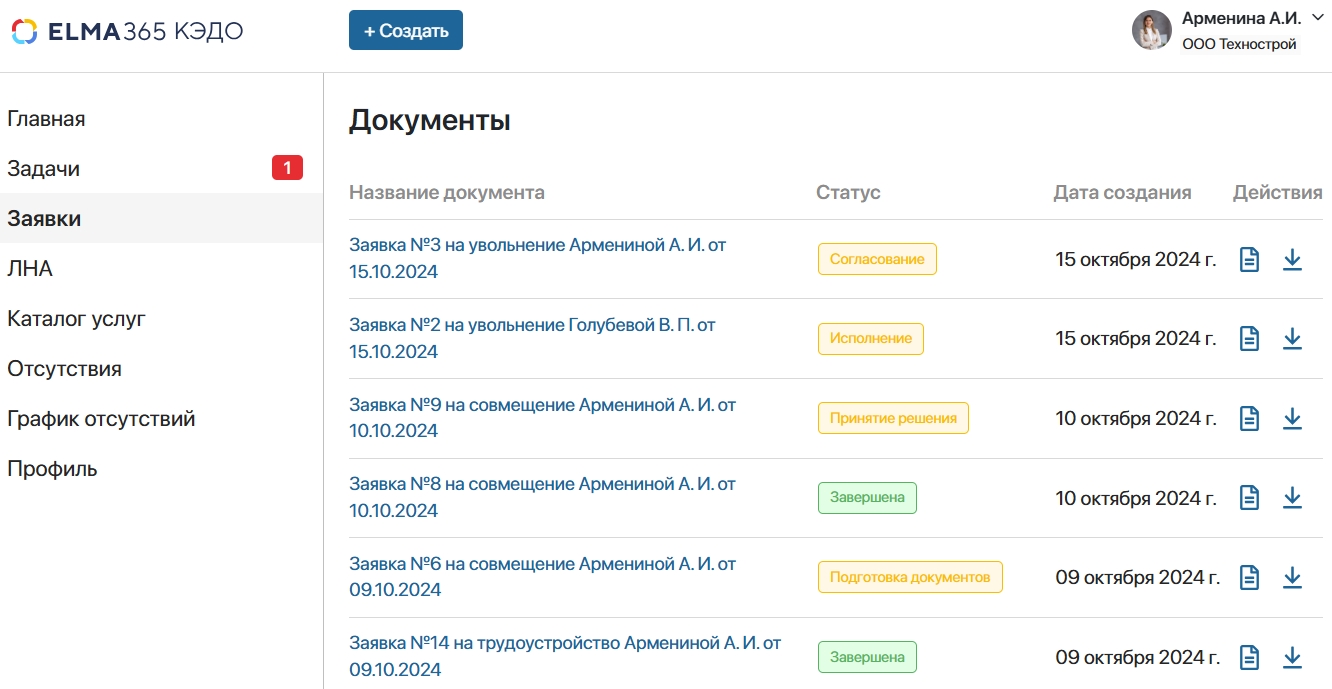The height and width of the screenshot is (689, 1332).
Task: Click creation date of Заявка №2
Action: pos(1136,339)
